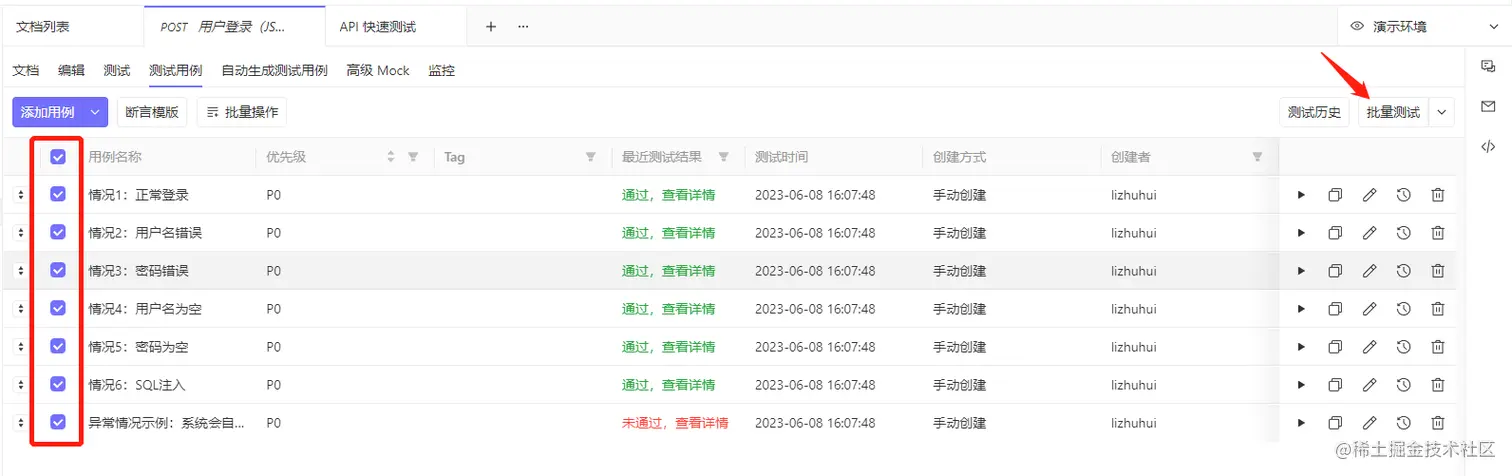Open the 文档 sub-tab
Screen dimensions: 1512x476
click(25, 71)
